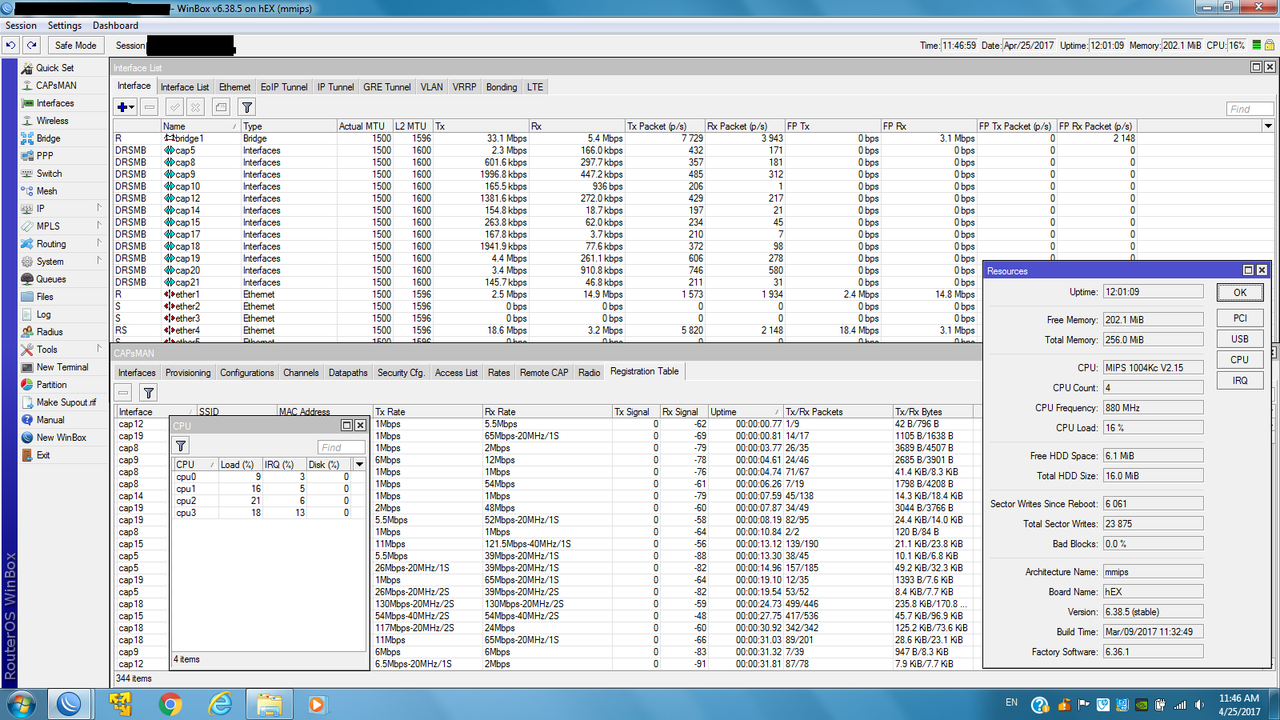Click Exit in sidebar
The image size is (1280, 720).
point(43,455)
